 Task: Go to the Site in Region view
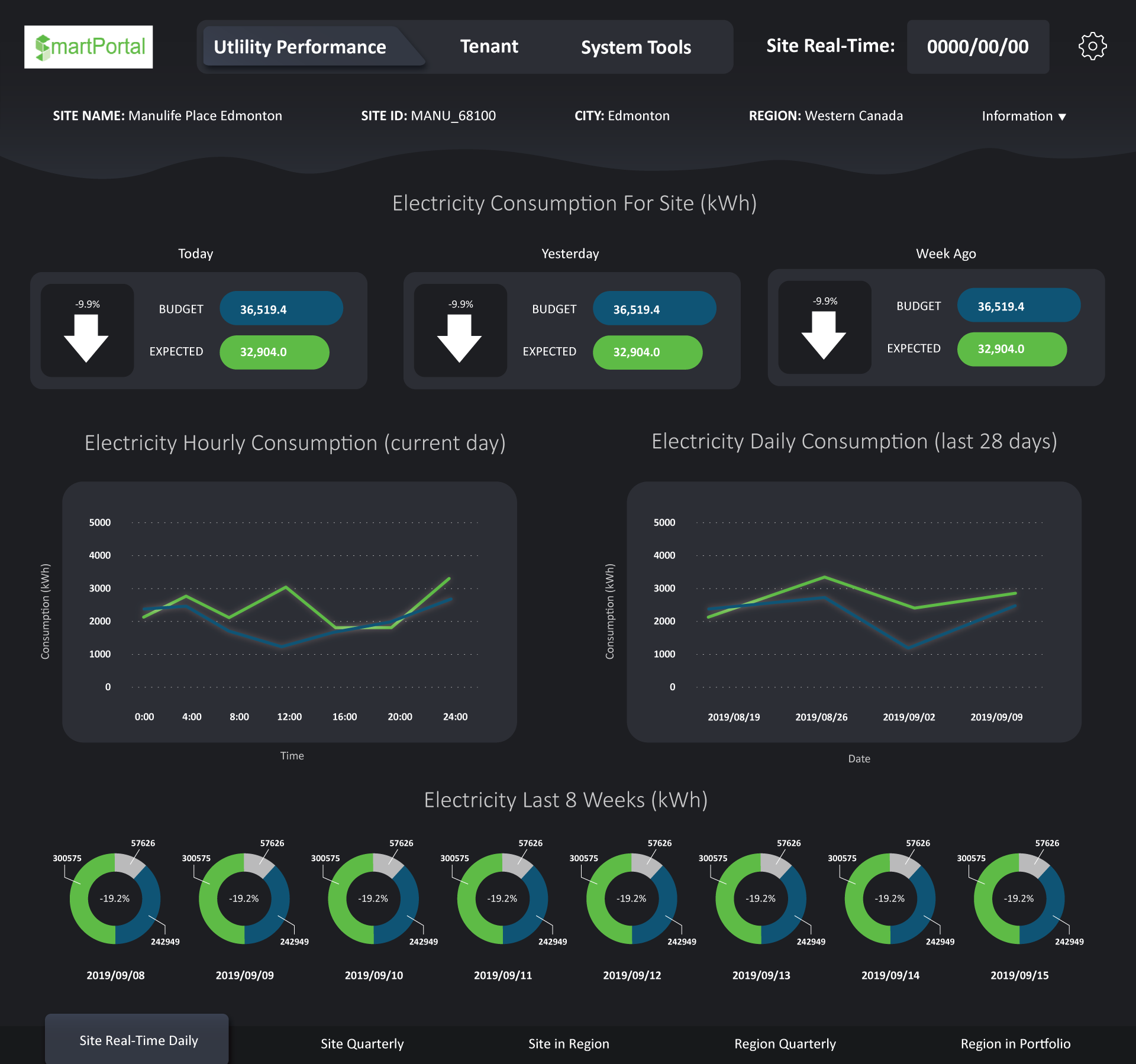pos(569,1044)
